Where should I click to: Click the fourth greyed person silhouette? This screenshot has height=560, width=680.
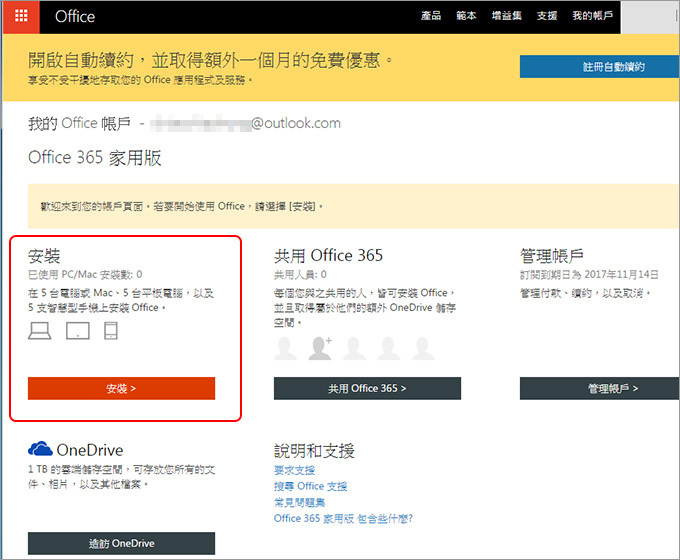389,348
